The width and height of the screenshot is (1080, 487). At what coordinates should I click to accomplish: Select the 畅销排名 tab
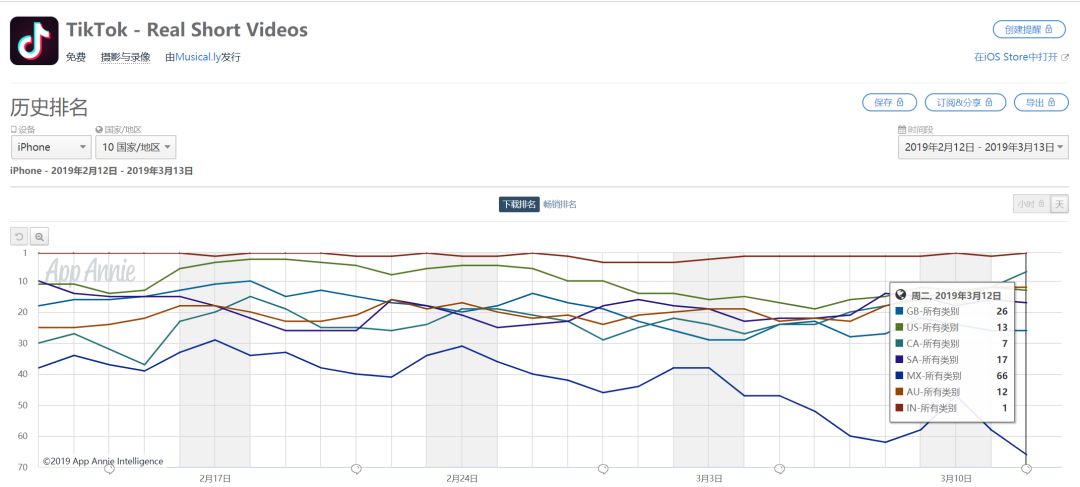(x=560, y=205)
